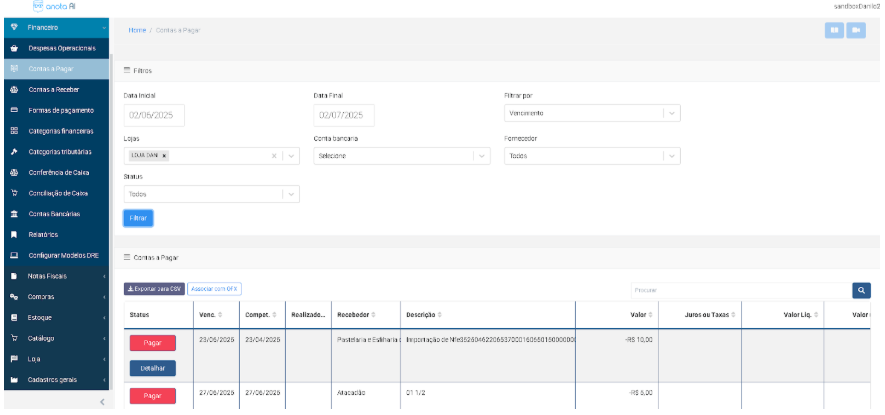Clear all selected stores in Lojas

click(274, 156)
